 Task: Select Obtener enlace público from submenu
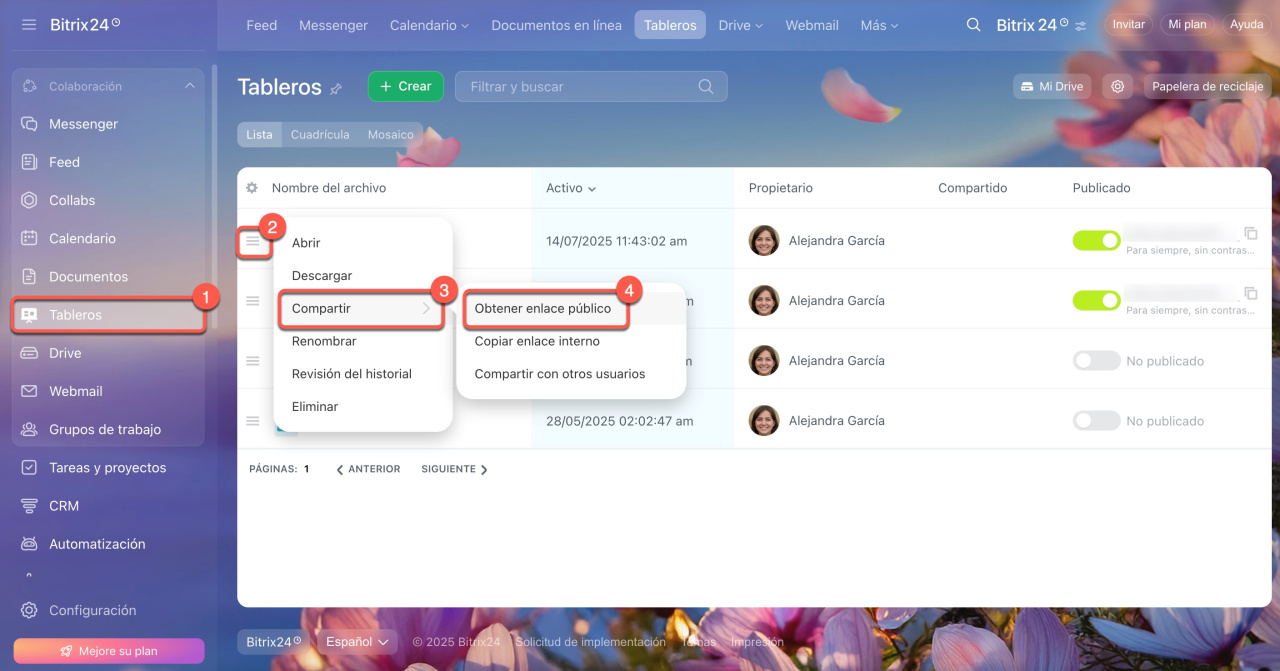coord(543,309)
